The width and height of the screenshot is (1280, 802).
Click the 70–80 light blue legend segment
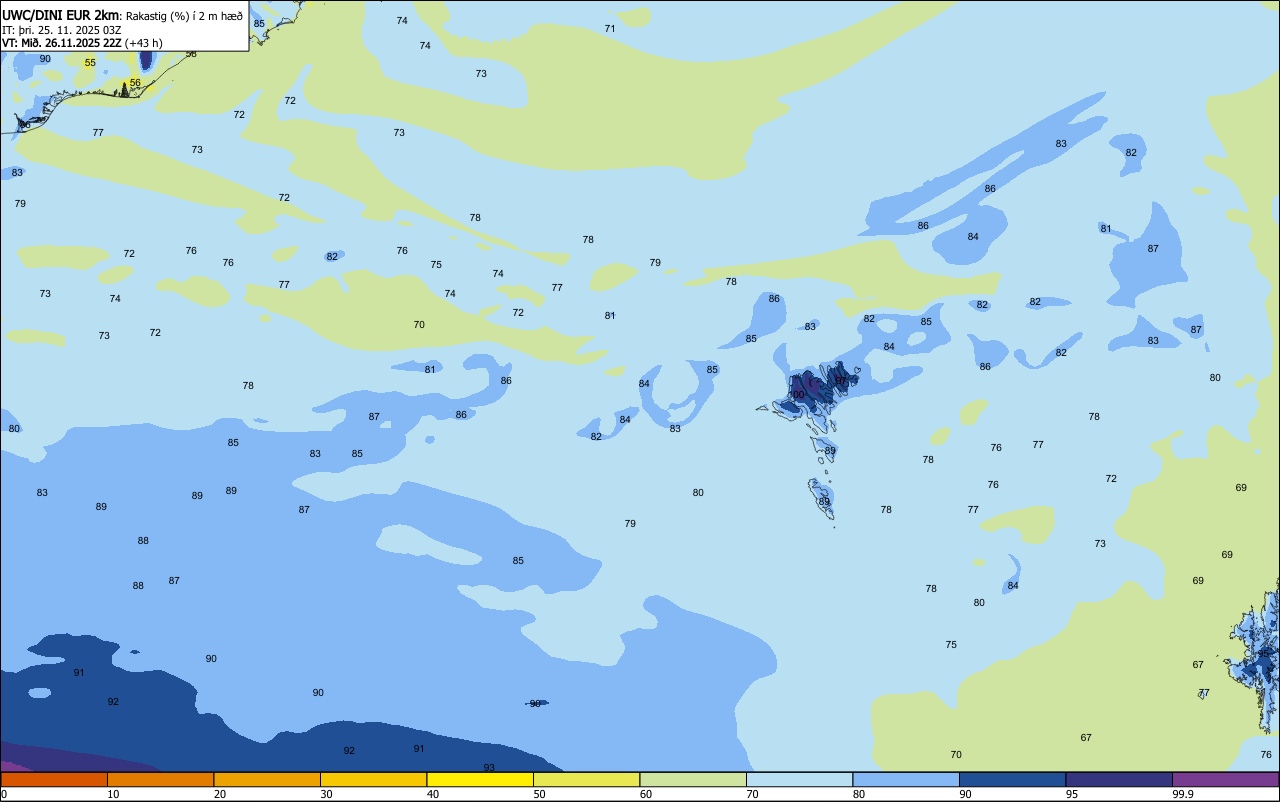tap(799, 779)
